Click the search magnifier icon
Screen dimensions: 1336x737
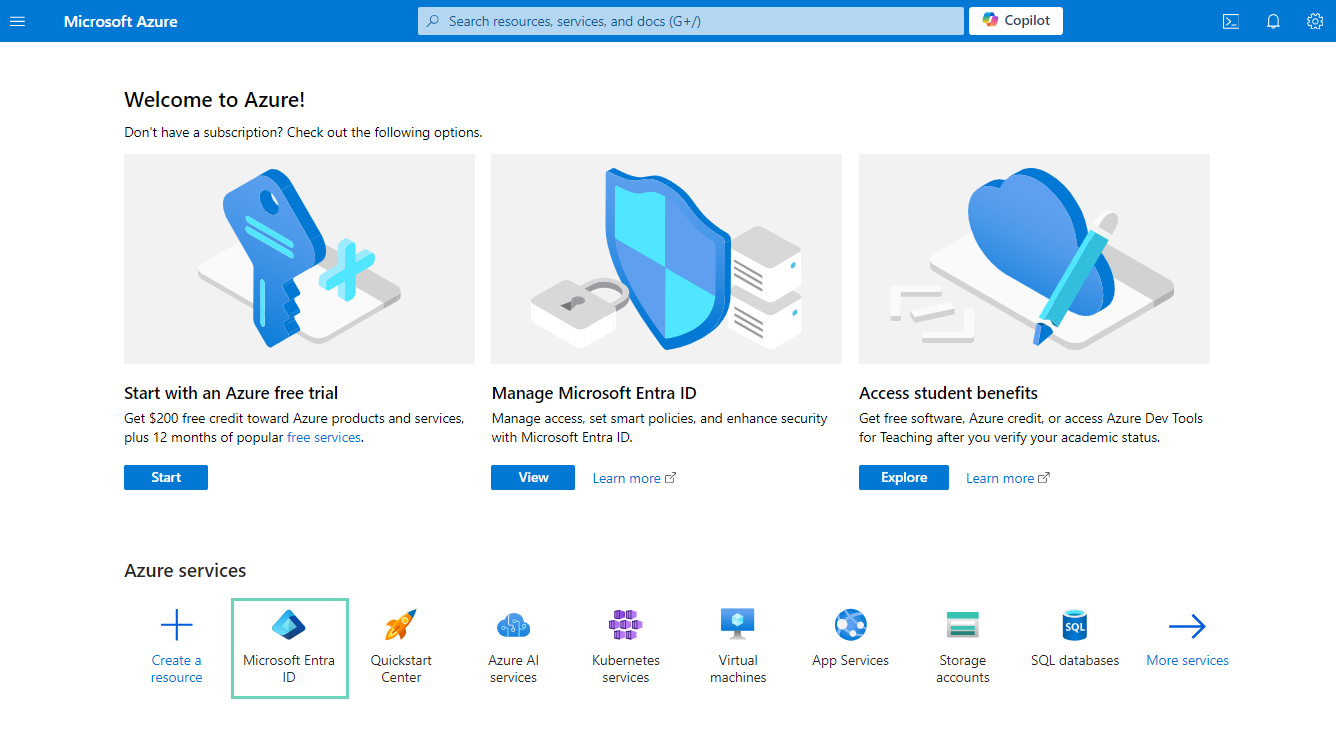433,21
